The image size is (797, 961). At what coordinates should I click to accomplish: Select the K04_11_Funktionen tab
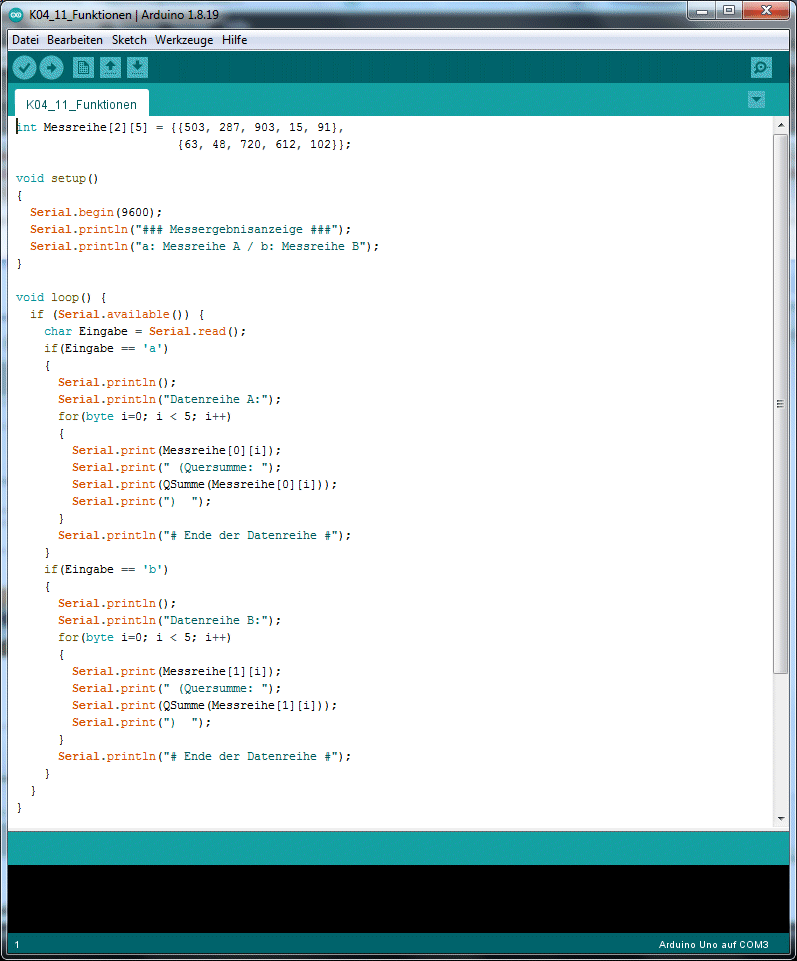(x=82, y=104)
